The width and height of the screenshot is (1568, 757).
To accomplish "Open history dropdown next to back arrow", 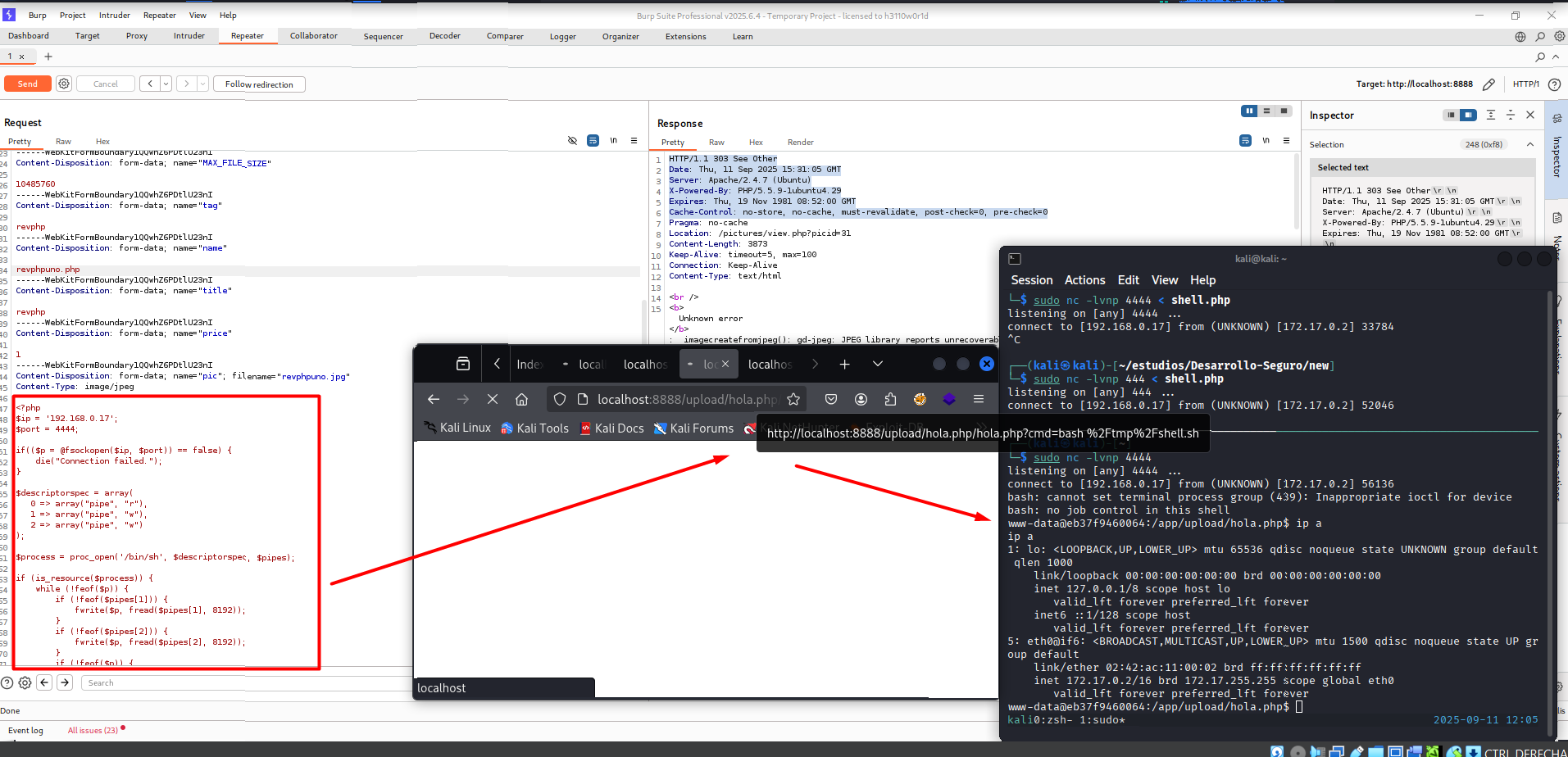I will pyautogui.click(x=166, y=84).
